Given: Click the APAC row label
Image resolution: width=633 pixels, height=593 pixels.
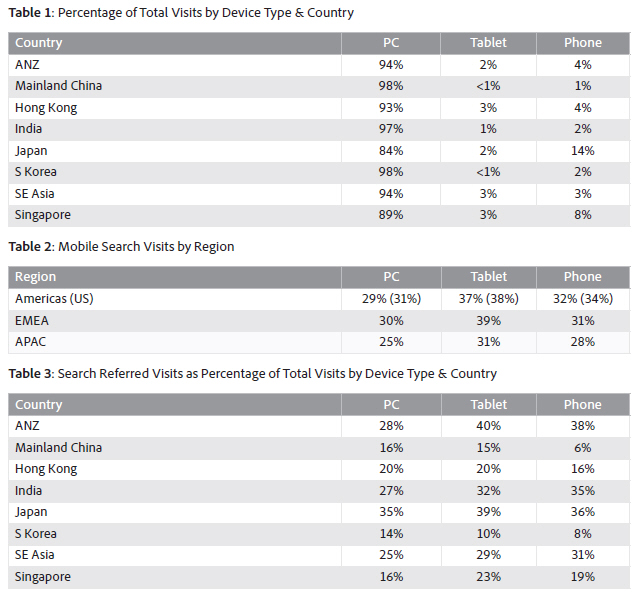Looking at the screenshot, I should (31, 342).
